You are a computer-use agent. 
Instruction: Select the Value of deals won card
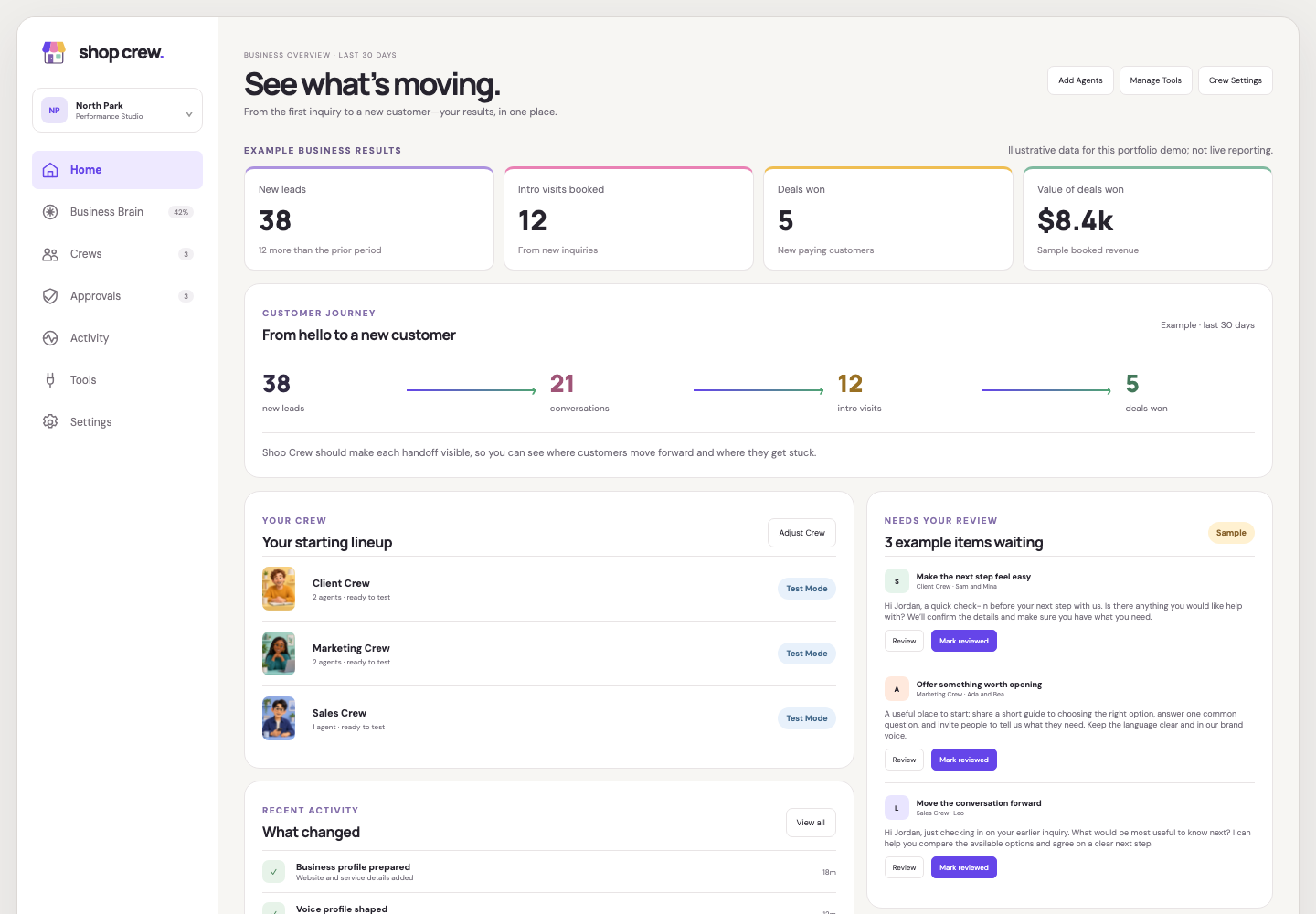tap(1148, 218)
